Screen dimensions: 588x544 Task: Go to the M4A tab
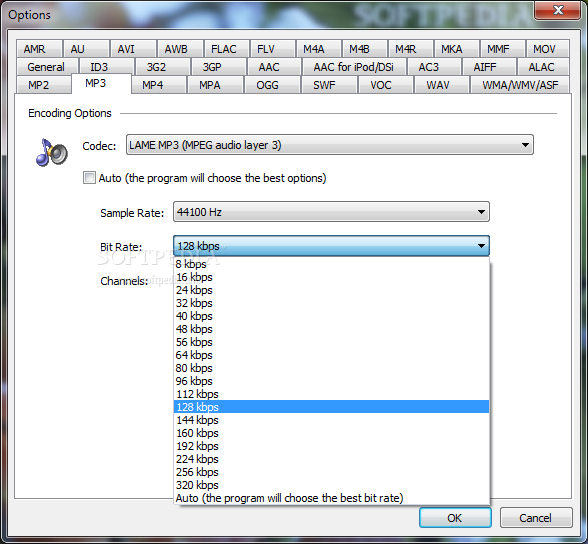click(x=319, y=49)
